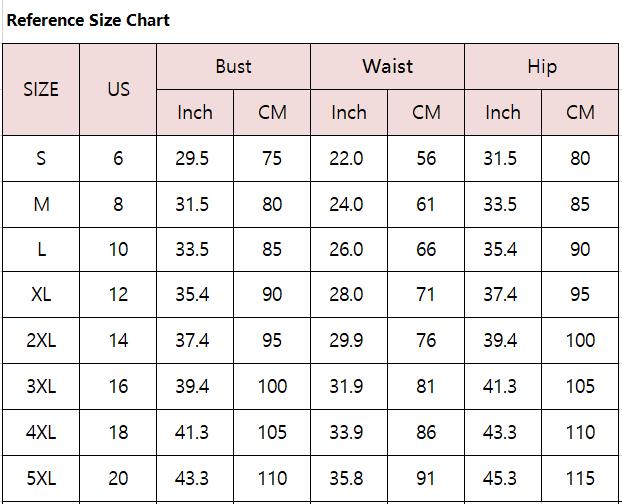622x504 pixels.
Task: Click bust value 29.5 inch
Action: point(192,159)
